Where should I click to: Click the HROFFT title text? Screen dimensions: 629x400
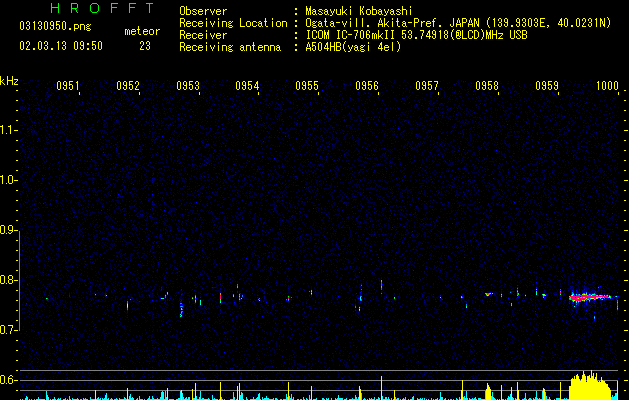coord(102,8)
